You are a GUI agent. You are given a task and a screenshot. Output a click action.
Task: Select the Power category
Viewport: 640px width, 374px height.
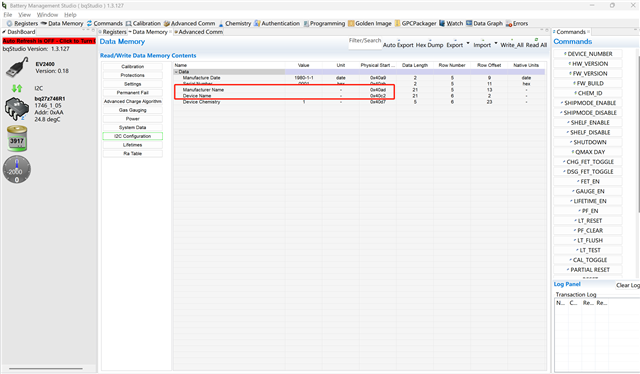(x=133, y=119)
